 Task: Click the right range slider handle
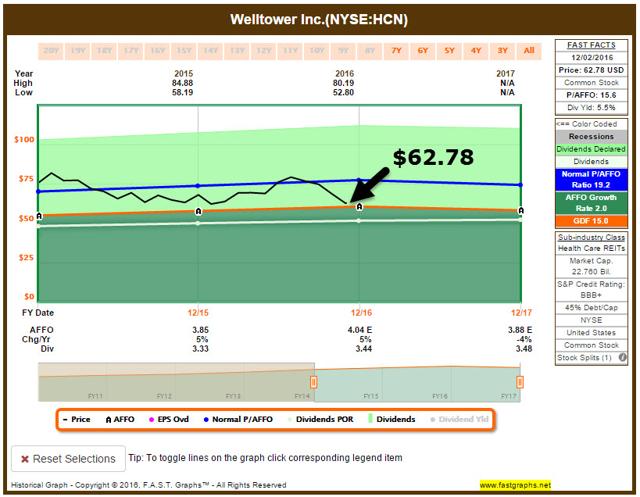(520, 382)
